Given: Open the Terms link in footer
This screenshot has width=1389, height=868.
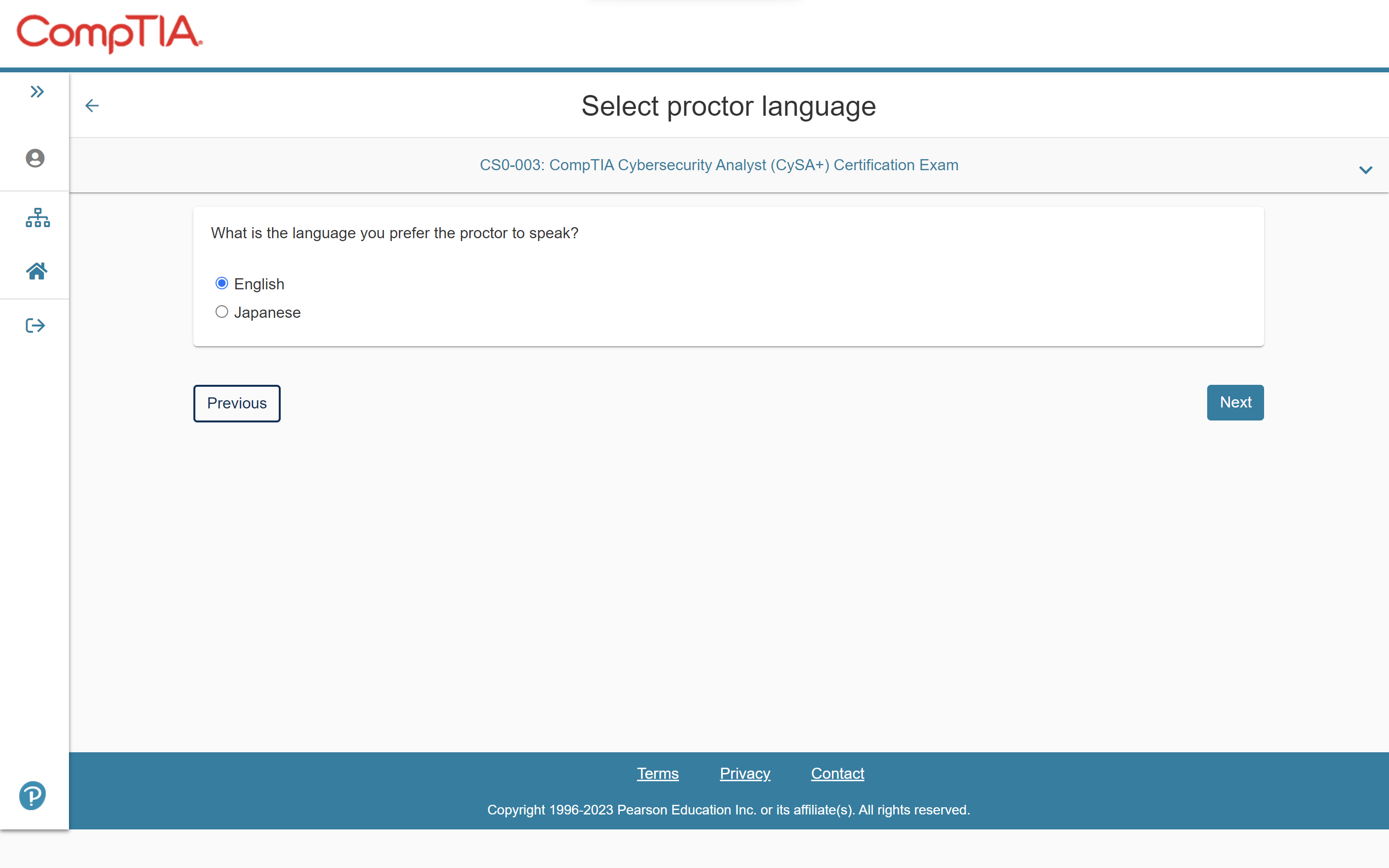Looking at the screenshot, I should click(658, 773).
